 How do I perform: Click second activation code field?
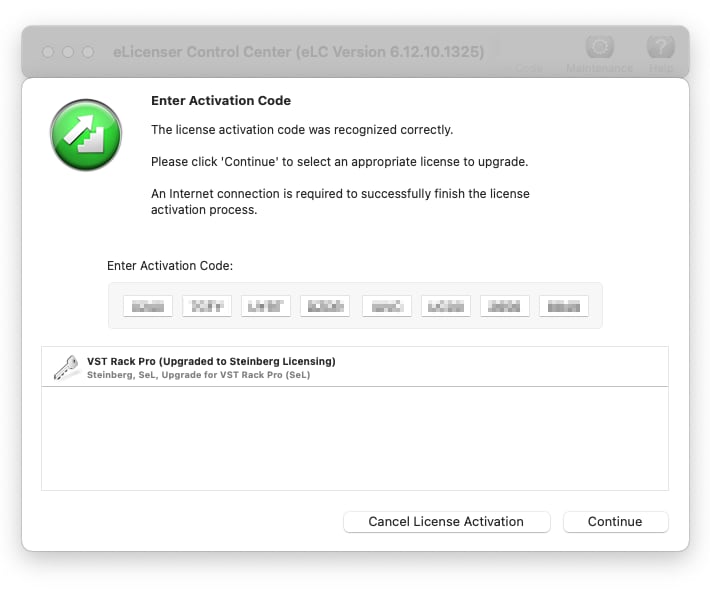207,307
